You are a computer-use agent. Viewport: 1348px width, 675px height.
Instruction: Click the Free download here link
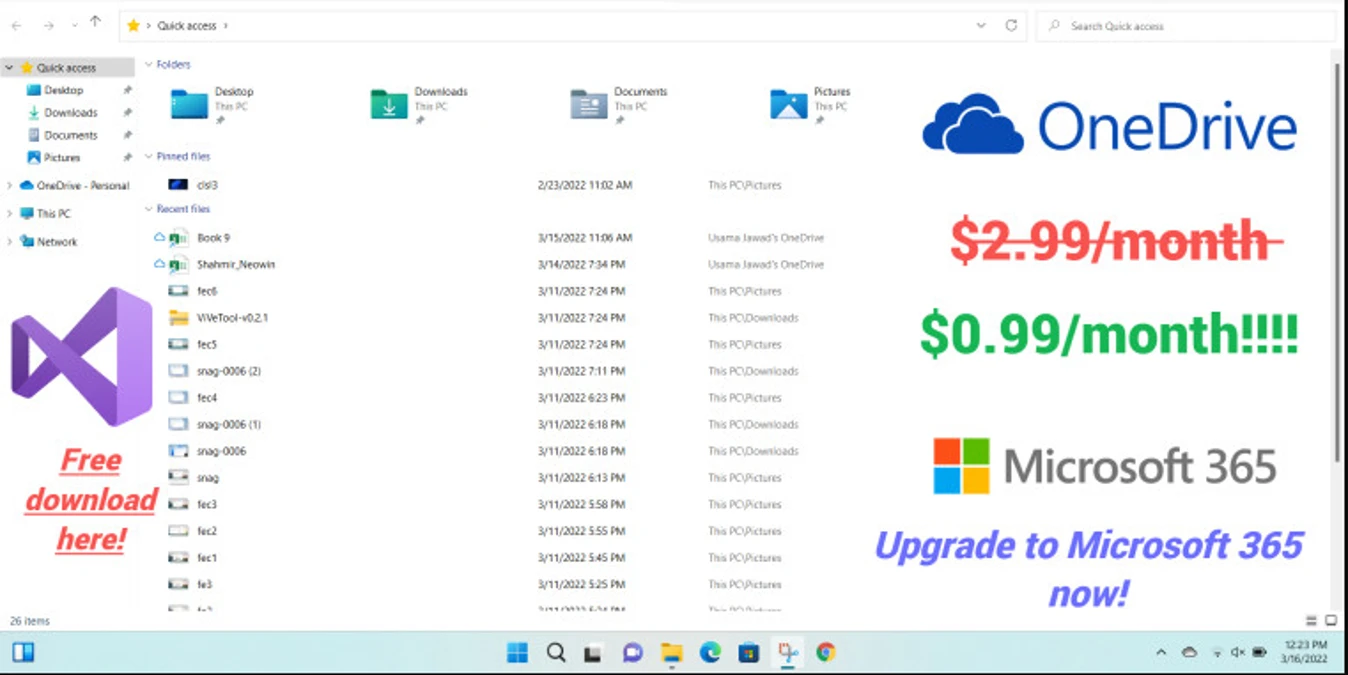tap(91, 500)
